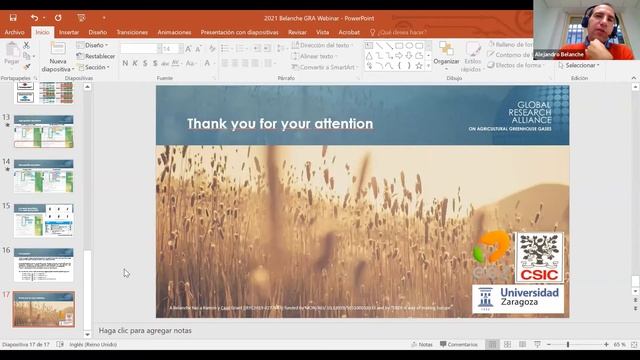This screenshot has width=640, height=360.
Task: Copy the selection using the copy icon
Action: pyautogui.click(x=27, y=56)
